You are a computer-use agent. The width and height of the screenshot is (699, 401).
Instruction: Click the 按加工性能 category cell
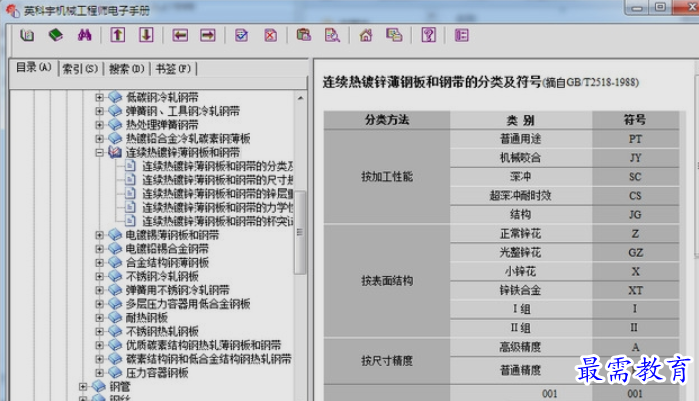387,177
